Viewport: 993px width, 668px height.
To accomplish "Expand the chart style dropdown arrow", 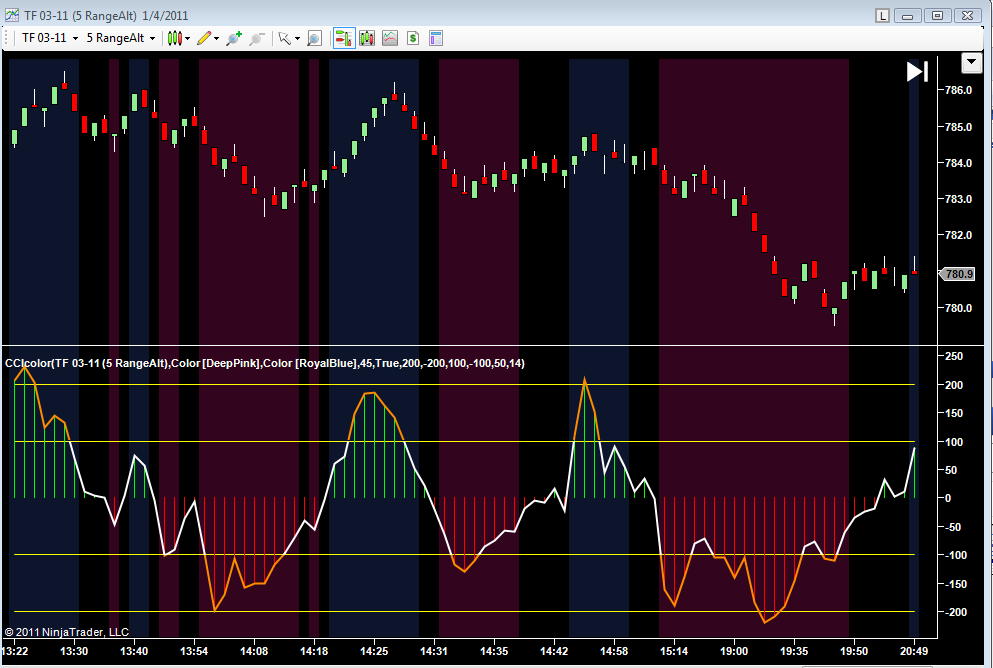I will [187, 39].
